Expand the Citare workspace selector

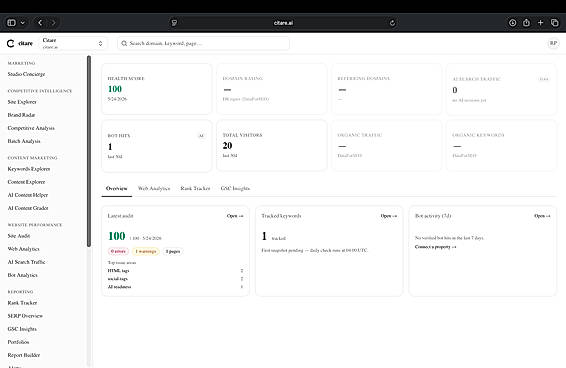tap(73, 43)
